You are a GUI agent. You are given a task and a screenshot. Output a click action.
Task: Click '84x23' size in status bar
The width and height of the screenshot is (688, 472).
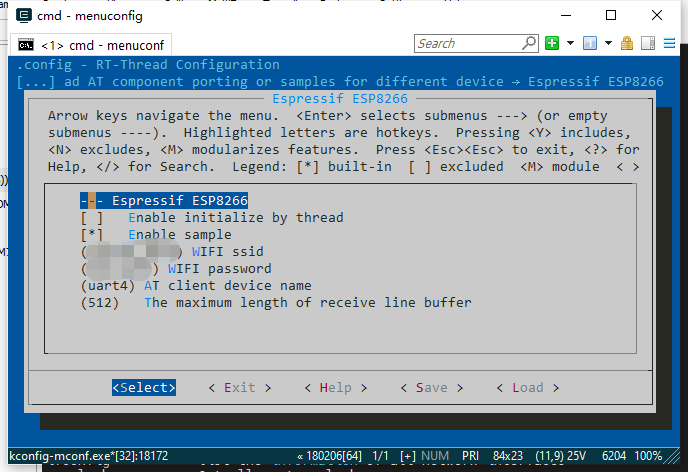click(x=508, y=456)
